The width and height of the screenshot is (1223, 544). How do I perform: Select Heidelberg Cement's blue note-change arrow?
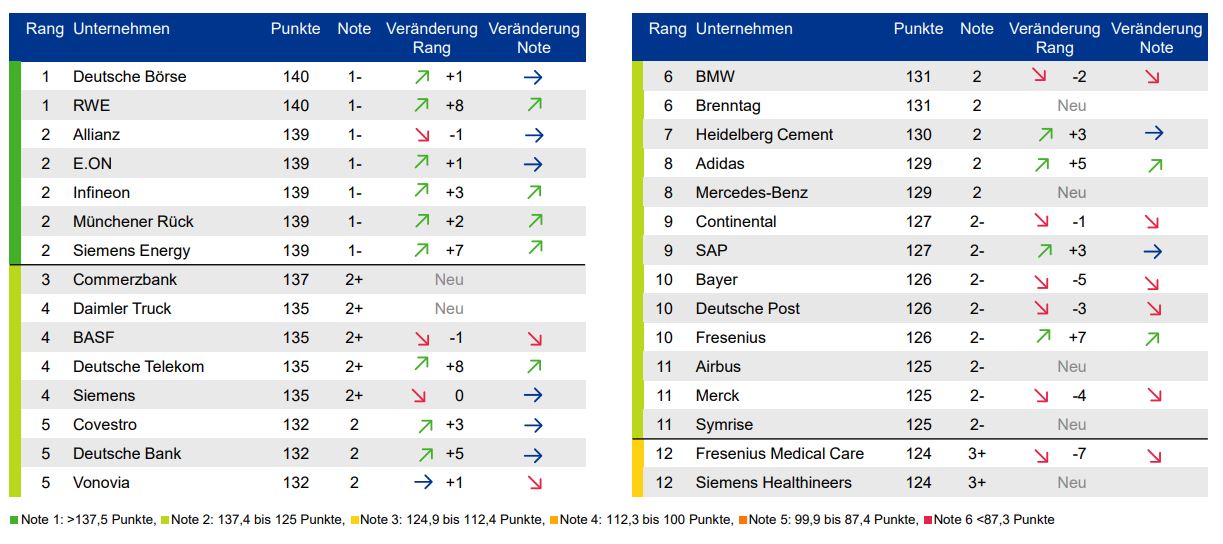pos(1154,134)
